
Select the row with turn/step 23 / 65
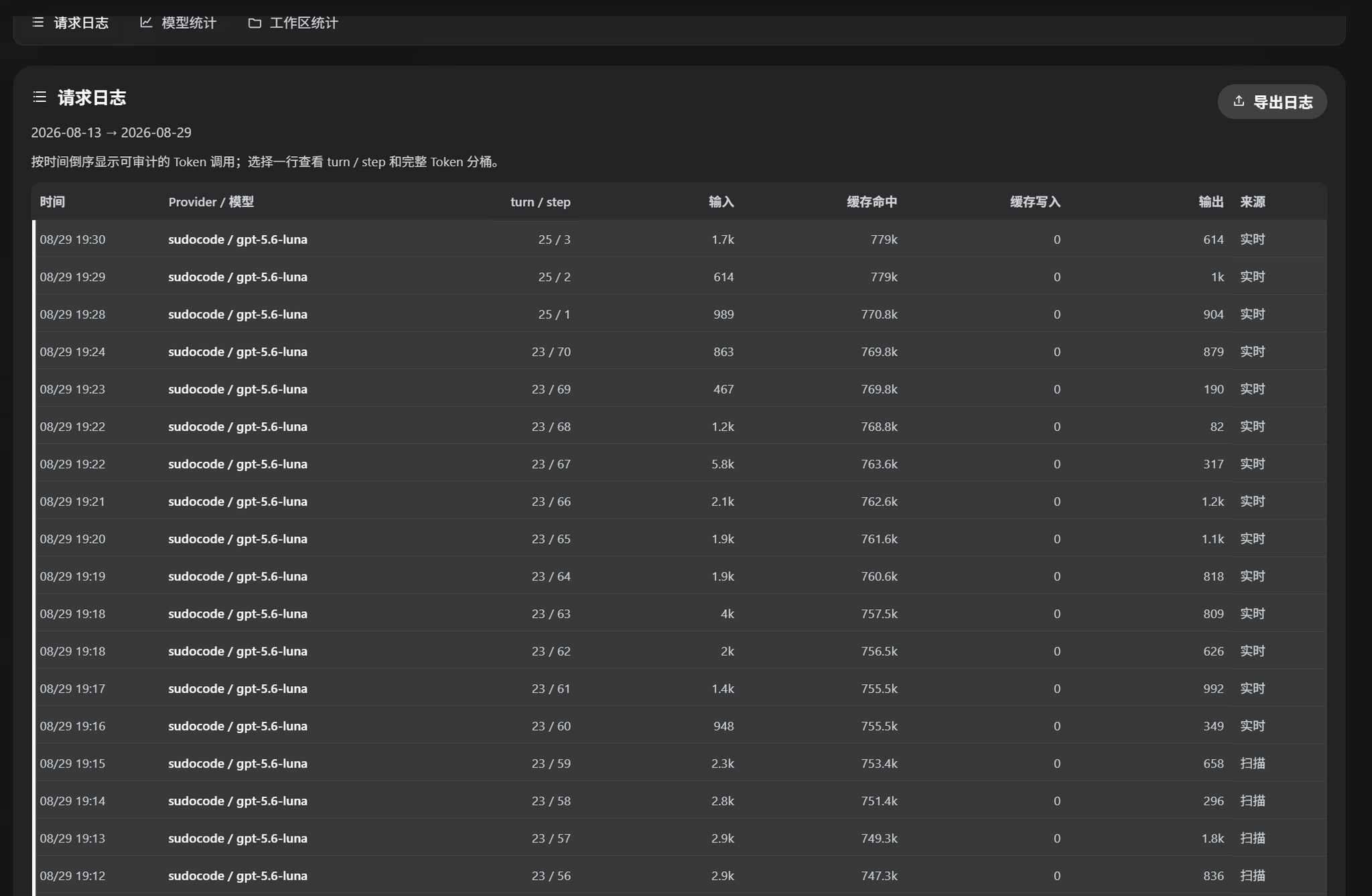[x=679, y=539]
